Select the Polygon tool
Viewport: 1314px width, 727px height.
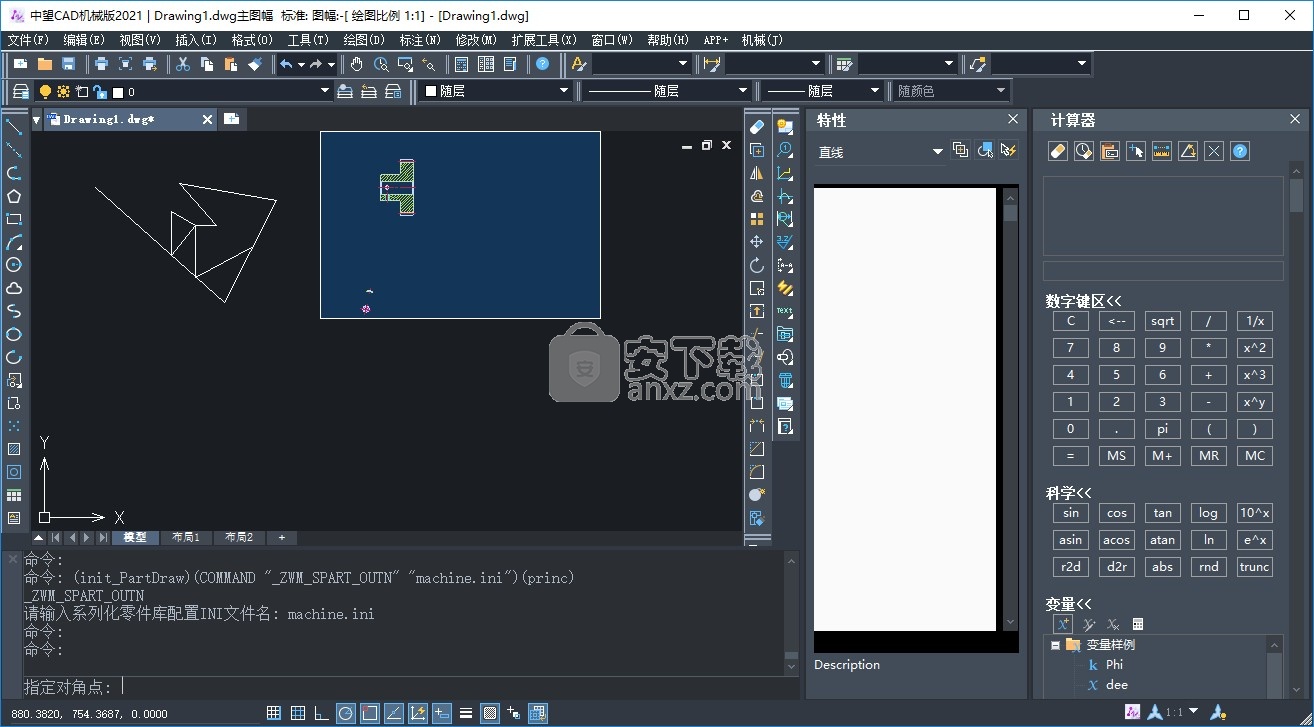point(14,196)
